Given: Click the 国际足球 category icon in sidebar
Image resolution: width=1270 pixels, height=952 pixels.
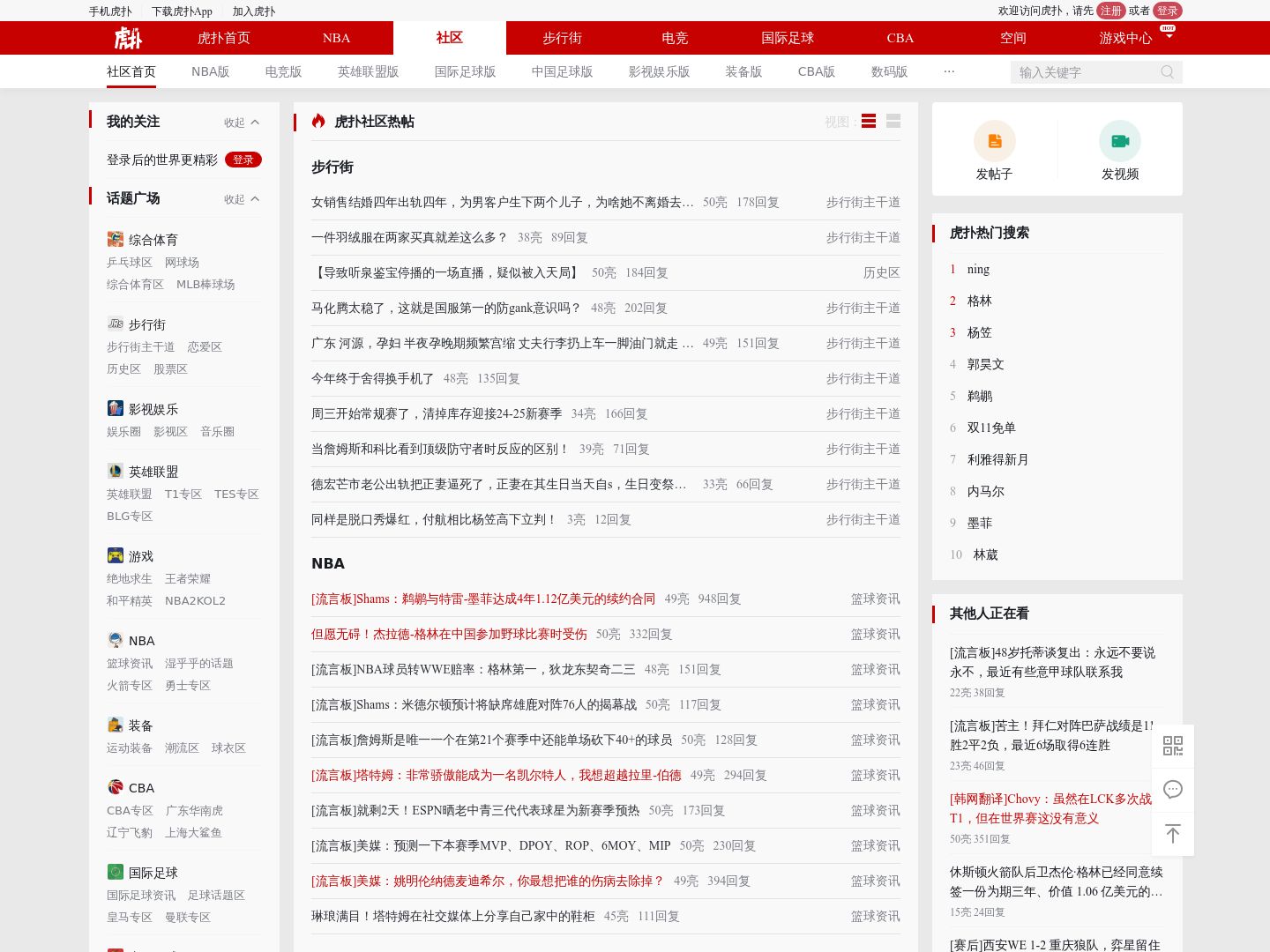Looking at the screenshot, I should [x=116, y=872].
